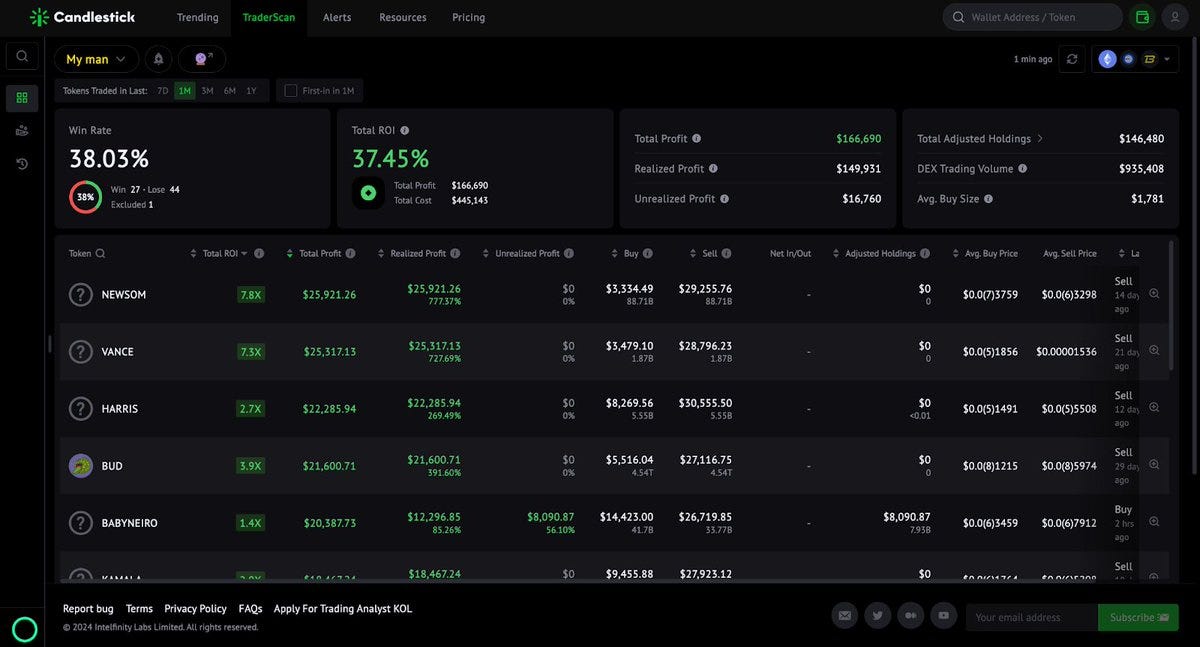The width and height of the screenshot is (1200, 647).
Task: Open the sidebar search icon
Action: [x=22, y=56]
